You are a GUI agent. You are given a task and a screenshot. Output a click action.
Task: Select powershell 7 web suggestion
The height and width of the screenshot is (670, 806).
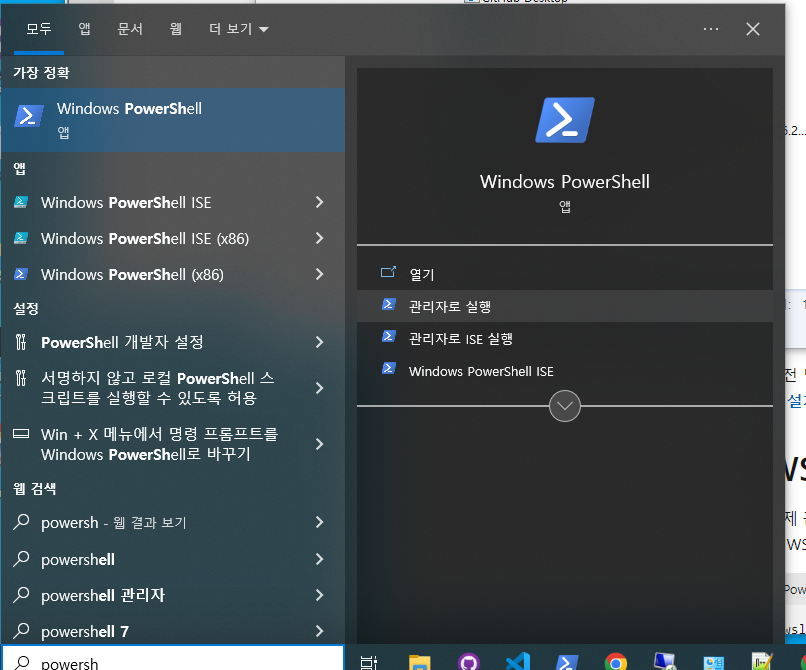point(154,631)
